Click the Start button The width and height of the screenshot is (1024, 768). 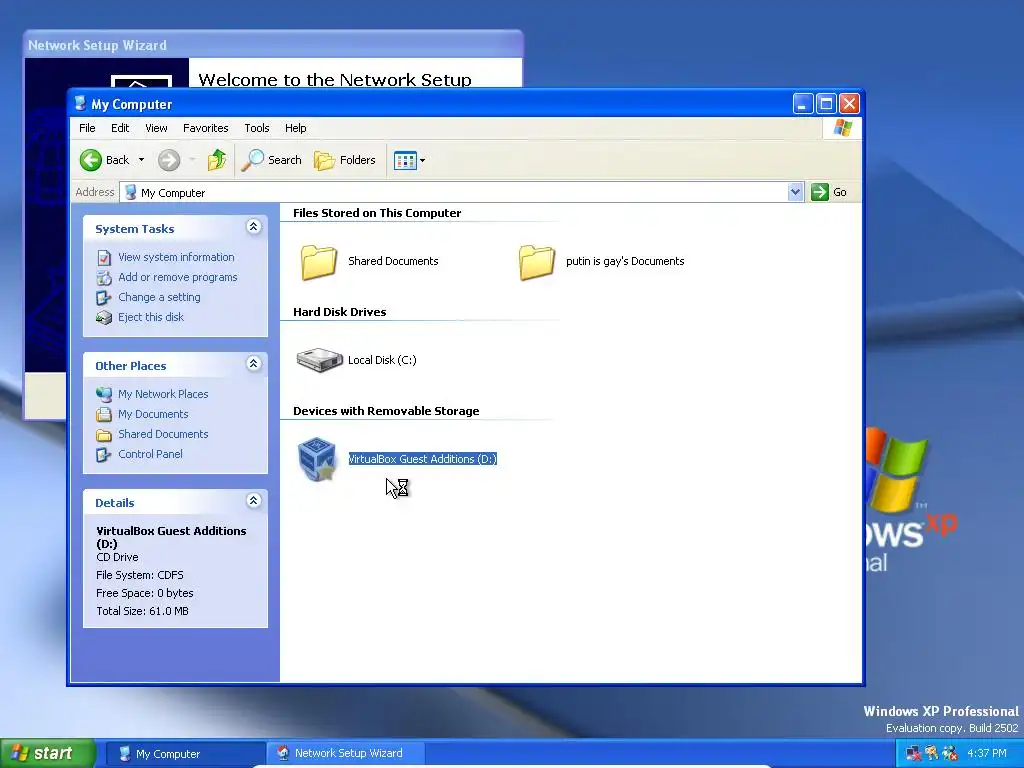click(x=47, y=753)
